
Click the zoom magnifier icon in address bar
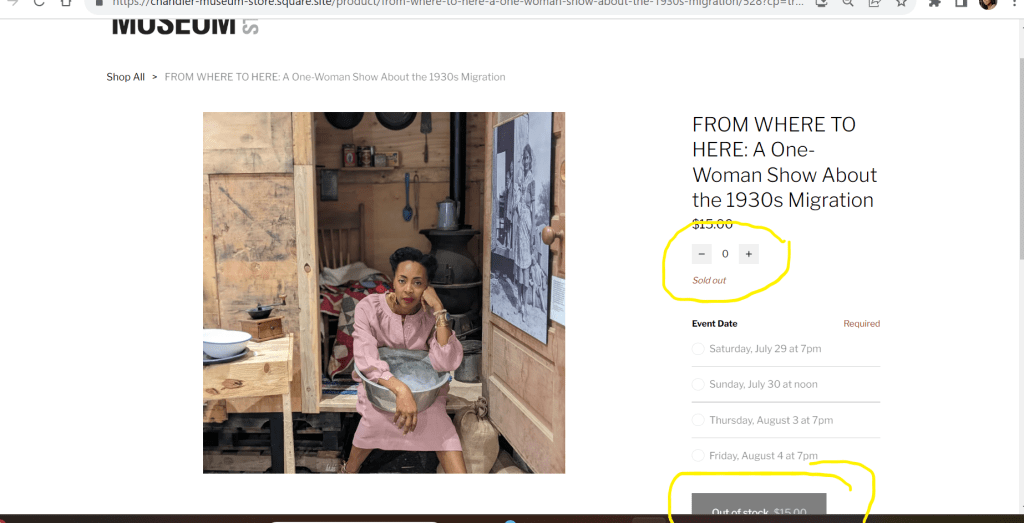pos(847,4)
